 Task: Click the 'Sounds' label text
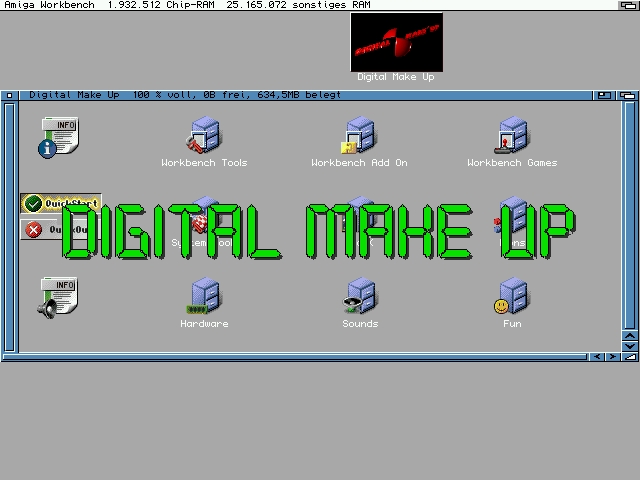360,324
